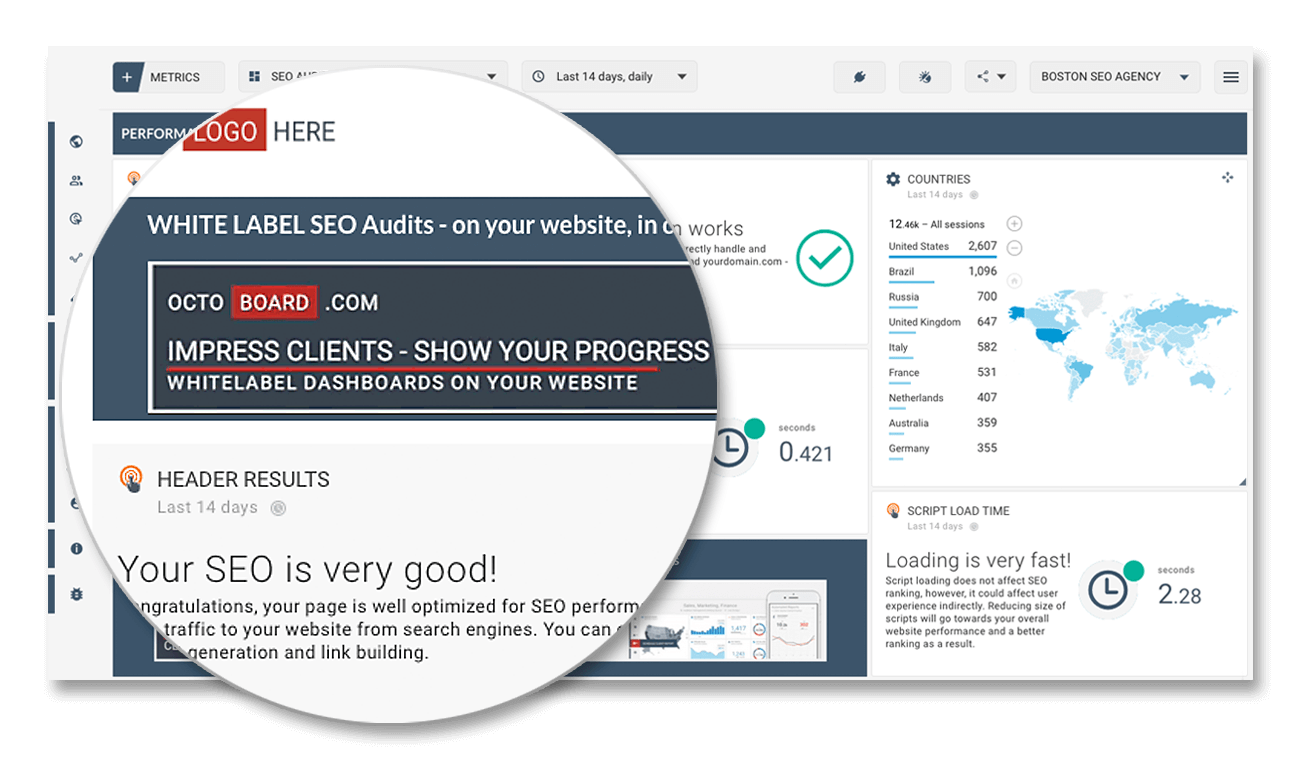Click the clock icon beside 0.421 seconds

click(731, 447)
